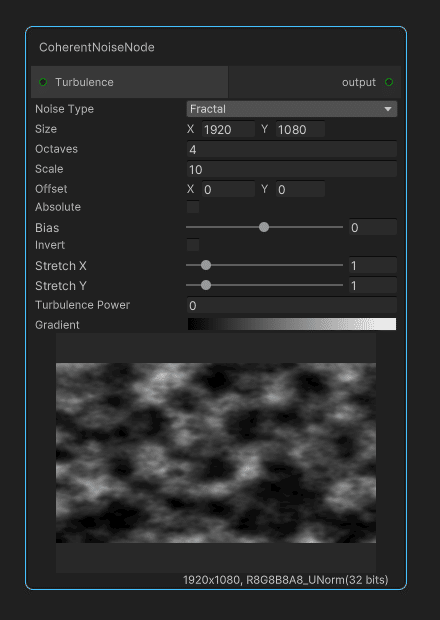Click the Offset X value field
The height and width of the screenshot is (620, 440).
point(228,189)
